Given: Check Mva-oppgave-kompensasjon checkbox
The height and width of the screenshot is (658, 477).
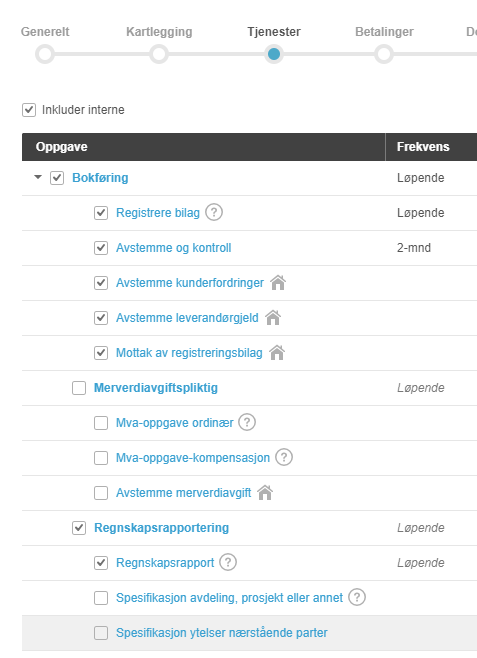Looking at the screenshot, I should click(x=101, y=457).
